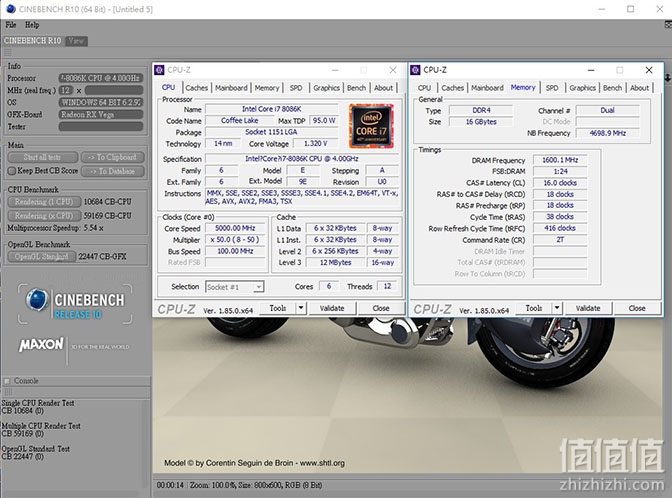Click the Console panel toggle icon
This screenshot has height=498, width=672.
click(x=6, y=381)
